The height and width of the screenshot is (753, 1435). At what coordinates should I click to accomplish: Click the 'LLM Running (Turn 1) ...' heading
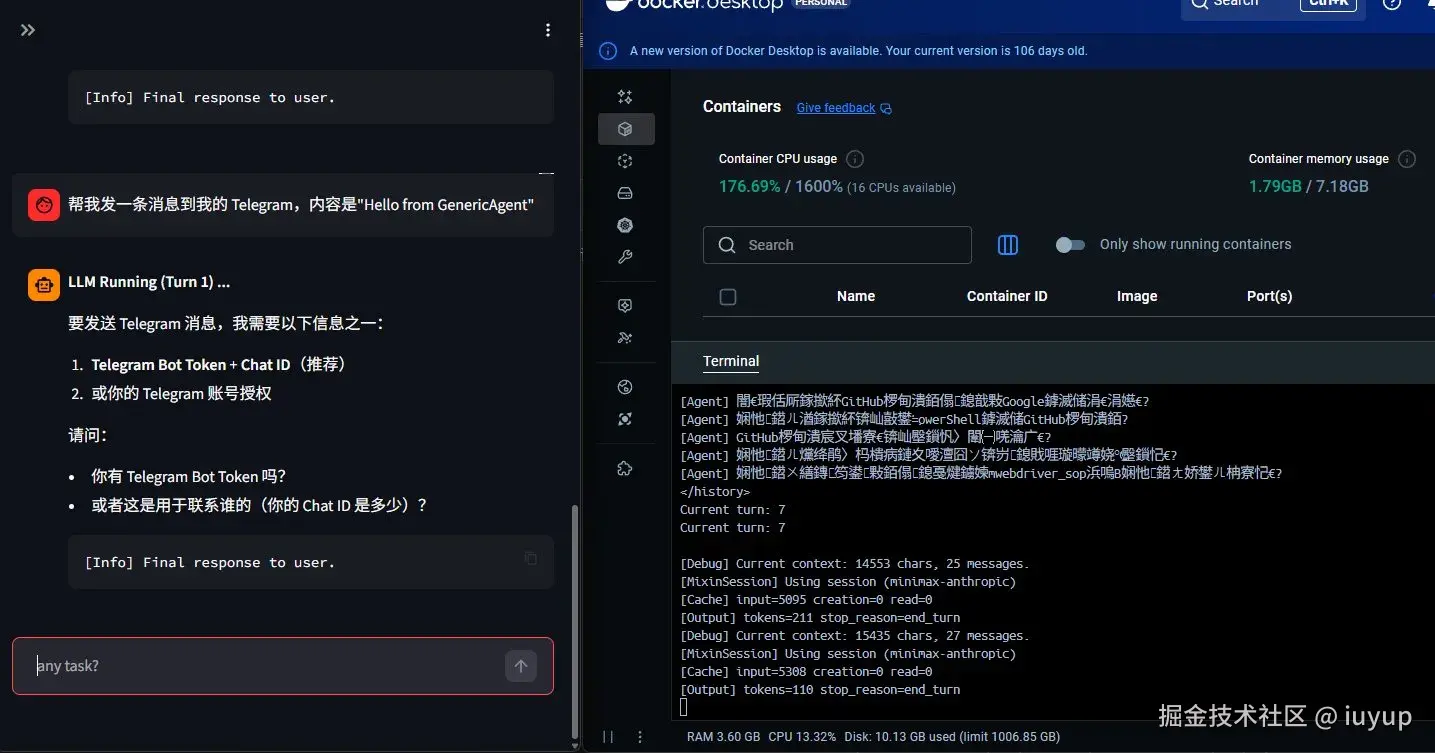pyautogui.click(x=149, y=283)
